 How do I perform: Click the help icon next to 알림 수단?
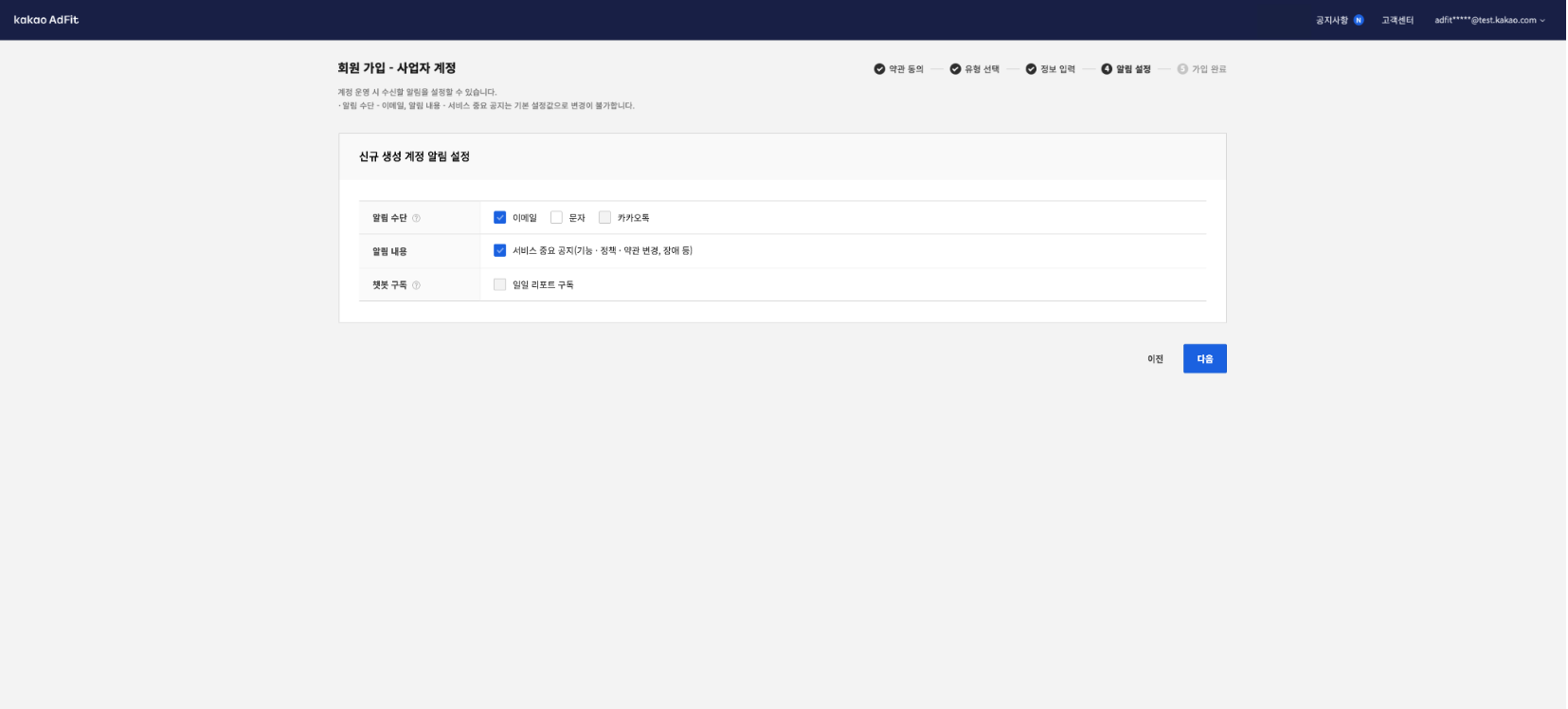tap(416, 218)
